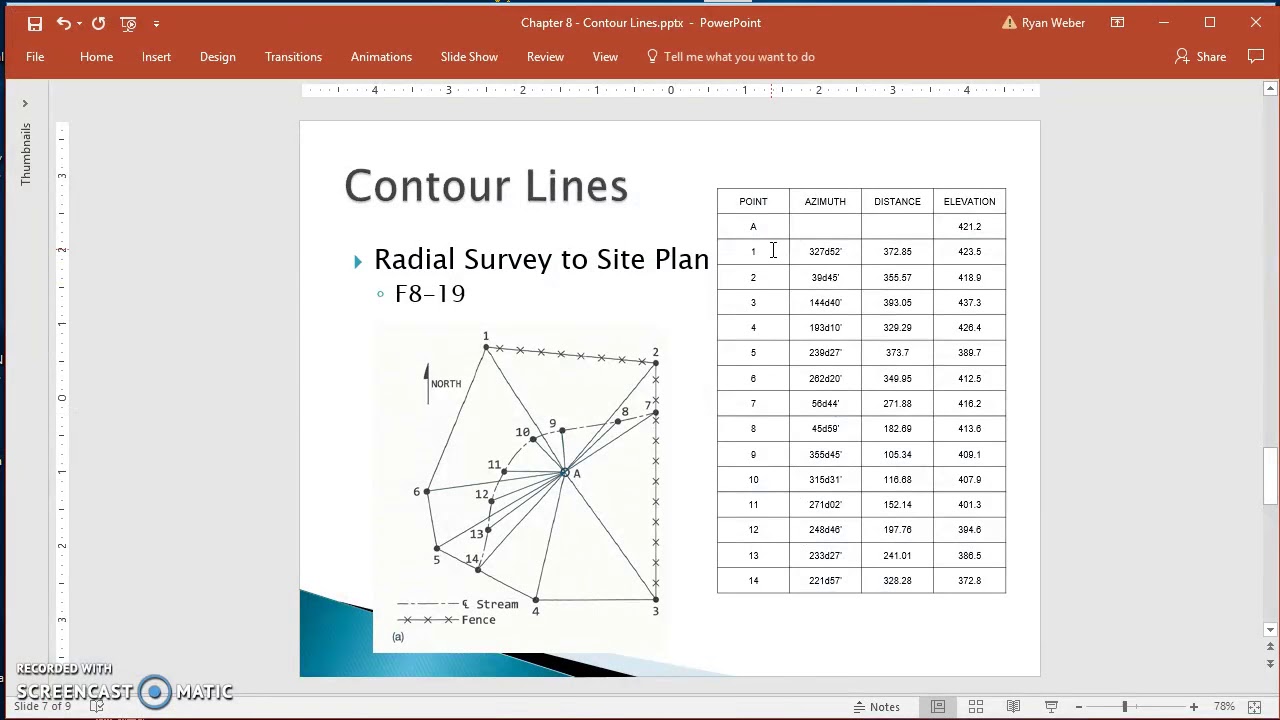Zoom in with the plus button
This screenshot has width=1280, height=720.
coord(1193,707)
